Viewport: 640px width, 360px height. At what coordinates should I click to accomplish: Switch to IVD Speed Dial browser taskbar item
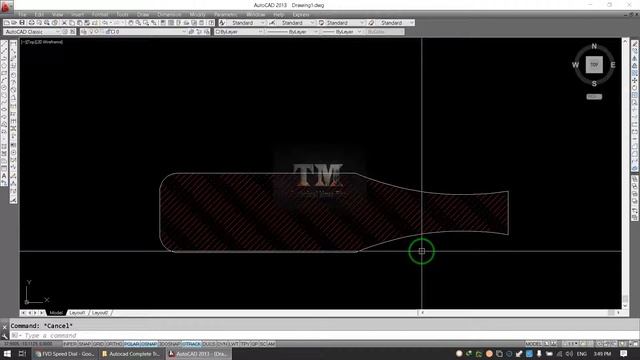[x=64, y=354]
